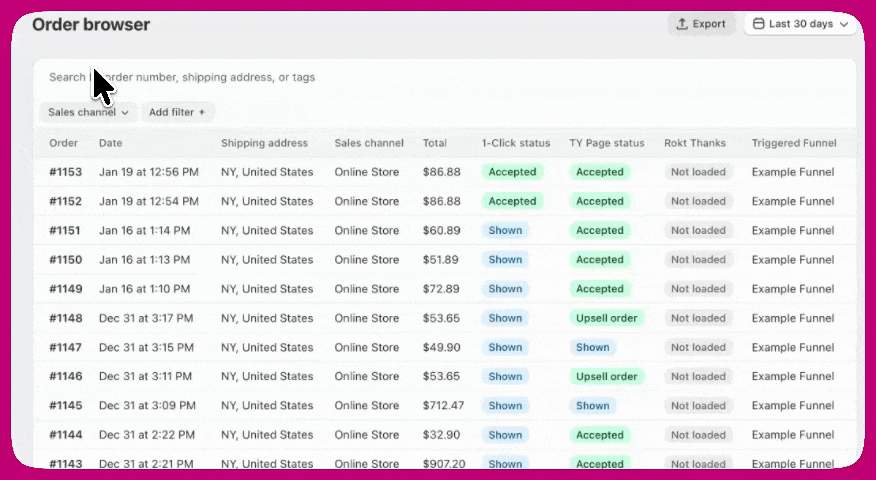Click Online Store cell for order #1151

point(367,230)
